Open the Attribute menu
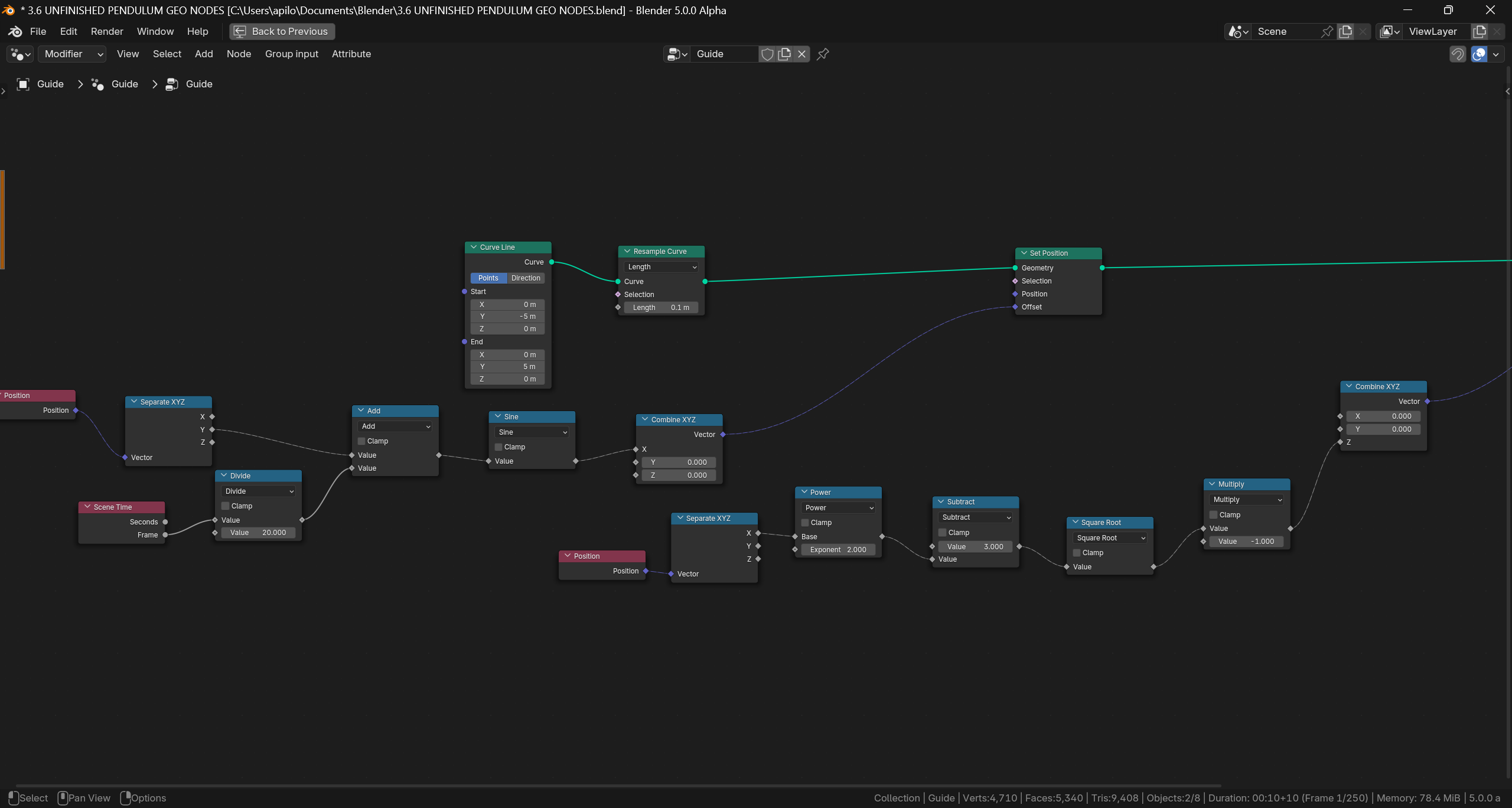The width and height of the screenshot is (1512, 808). [x=351, y=54]
